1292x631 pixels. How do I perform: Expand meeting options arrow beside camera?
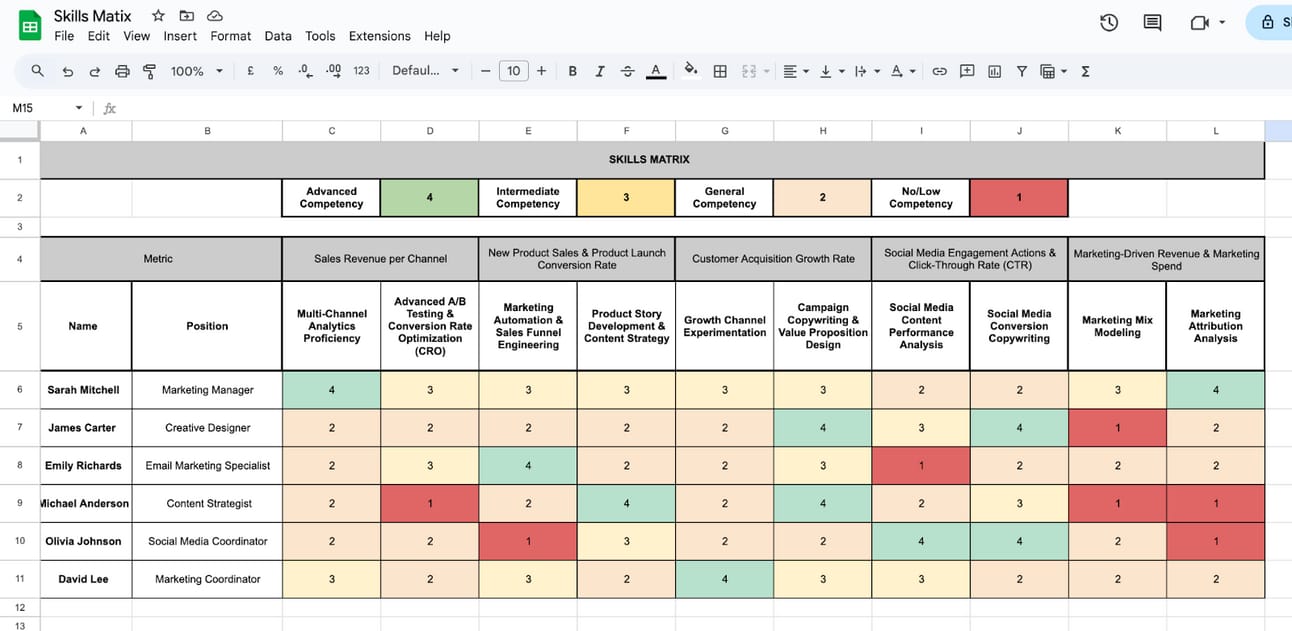tap(1222, 23)
